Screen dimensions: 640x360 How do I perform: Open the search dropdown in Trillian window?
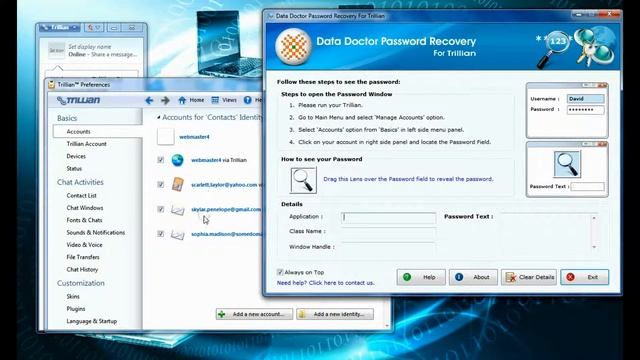tap(94, 28)
